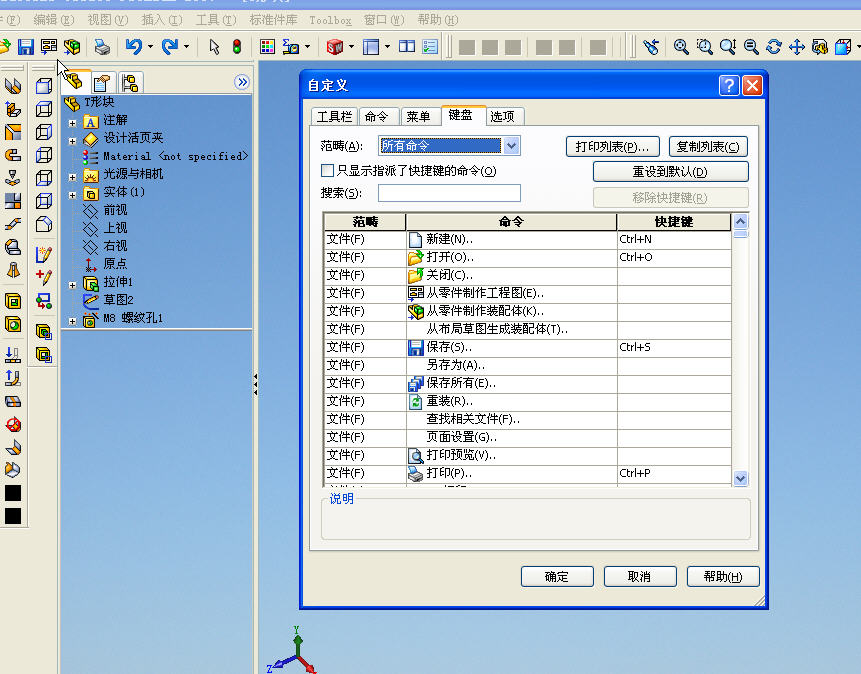This screenshot has width=861, height=674.
Task: Open the 工具(T) menu
Action: point(216,20)
